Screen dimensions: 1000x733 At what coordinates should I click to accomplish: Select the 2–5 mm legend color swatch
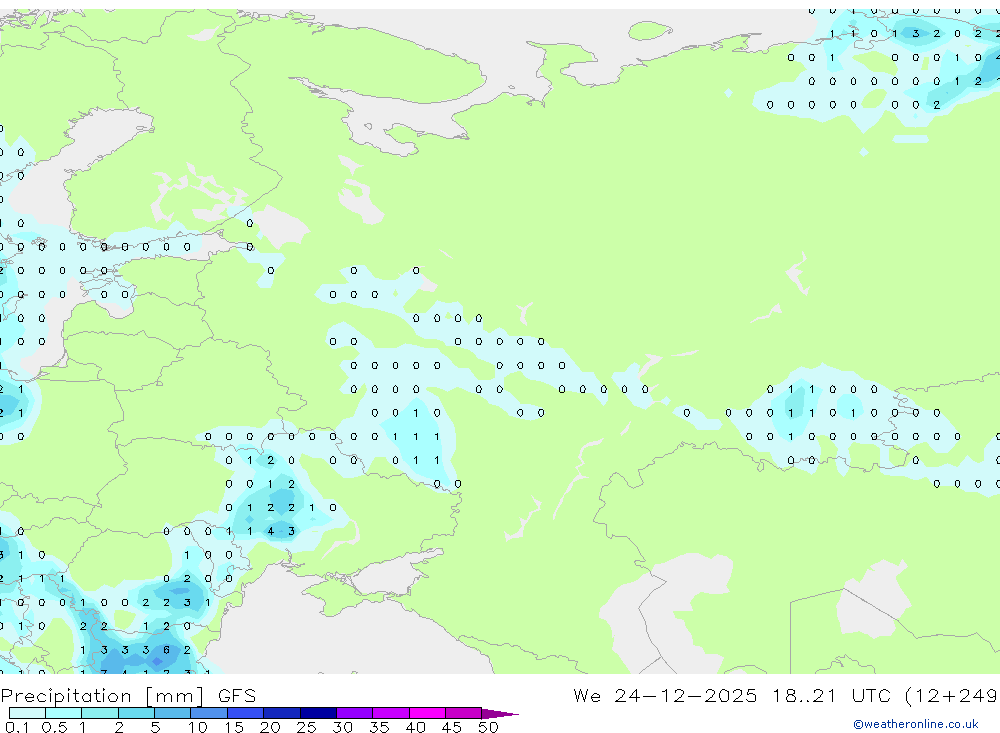136,713
